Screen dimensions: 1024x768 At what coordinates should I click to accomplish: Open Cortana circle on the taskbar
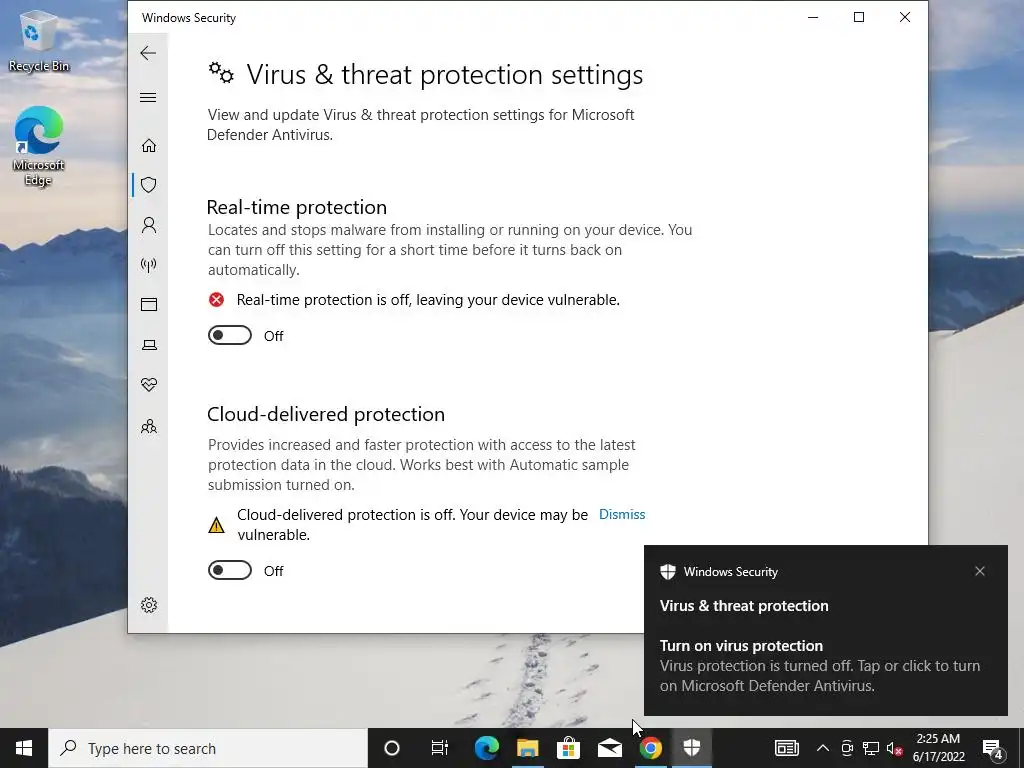392,748
